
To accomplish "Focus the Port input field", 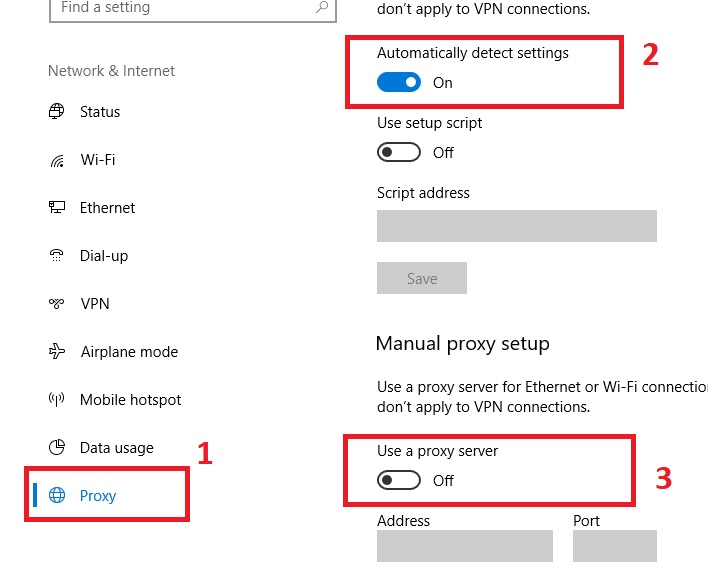I will pos(614,546).
